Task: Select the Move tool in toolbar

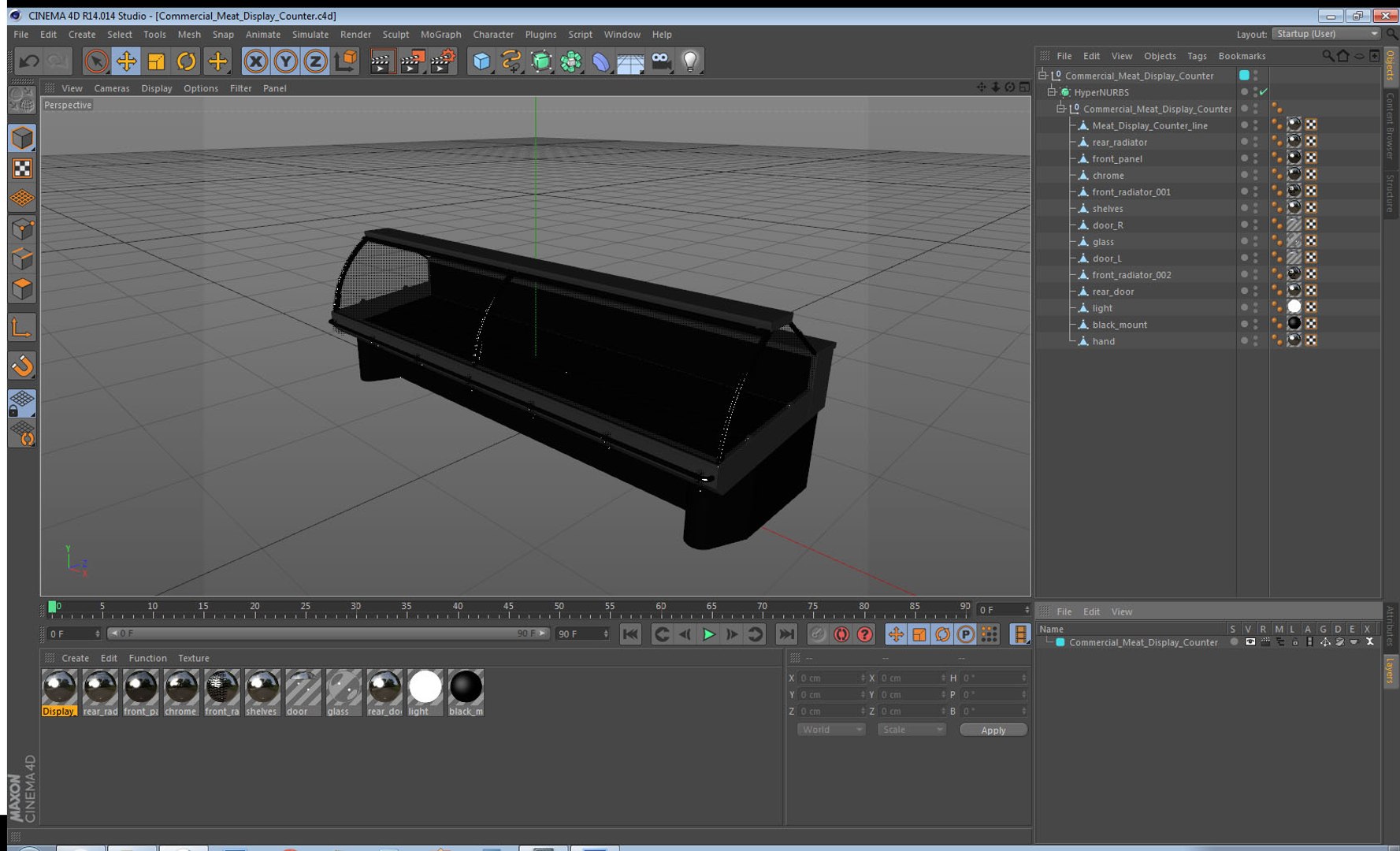Action: pos(126,61)
